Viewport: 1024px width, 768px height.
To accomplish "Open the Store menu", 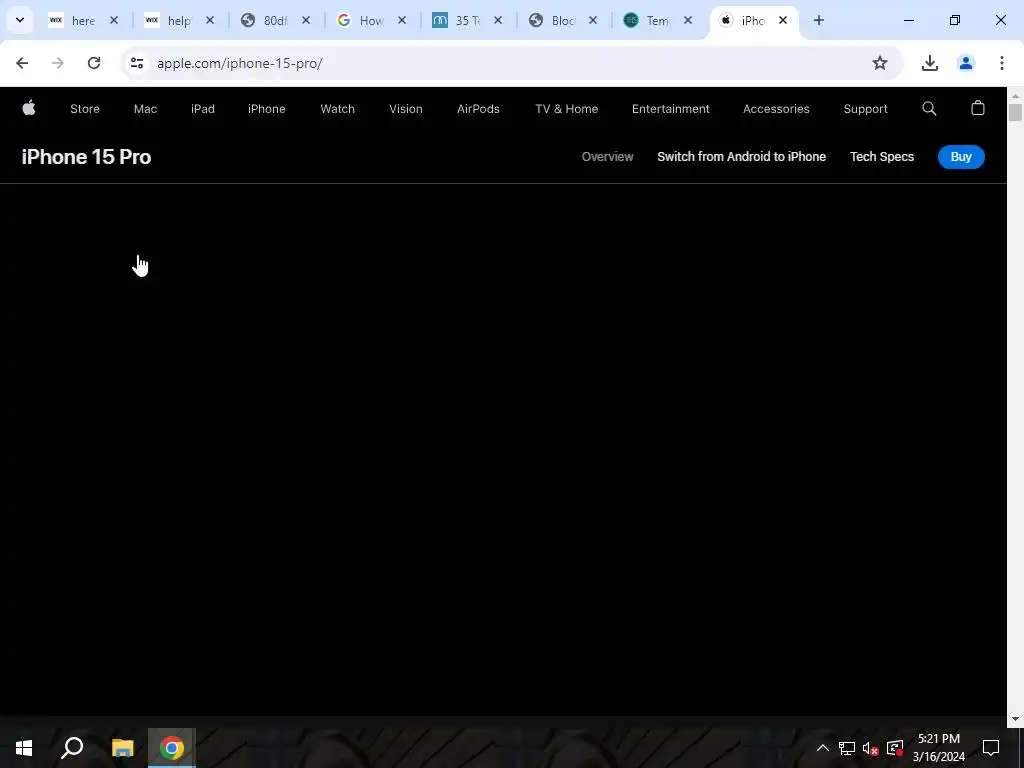I will [85, 109].
